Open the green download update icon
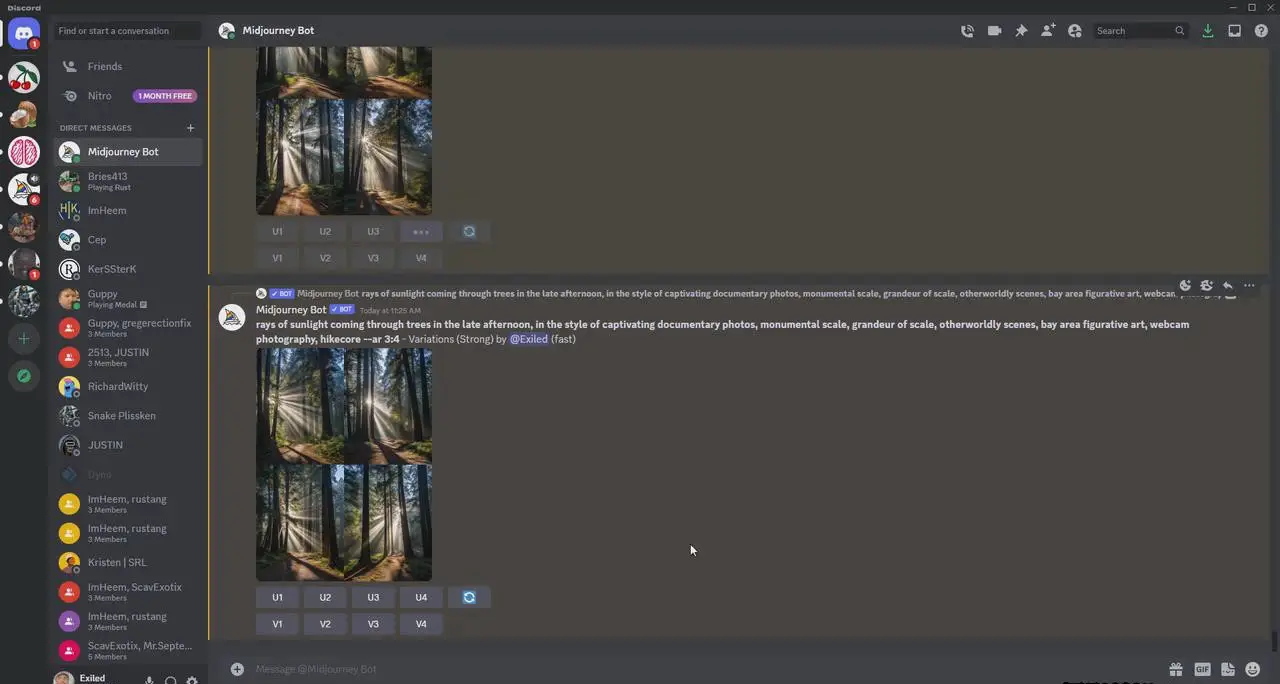Screen dimensions: 1280x684 click(x=1208, y=31)
